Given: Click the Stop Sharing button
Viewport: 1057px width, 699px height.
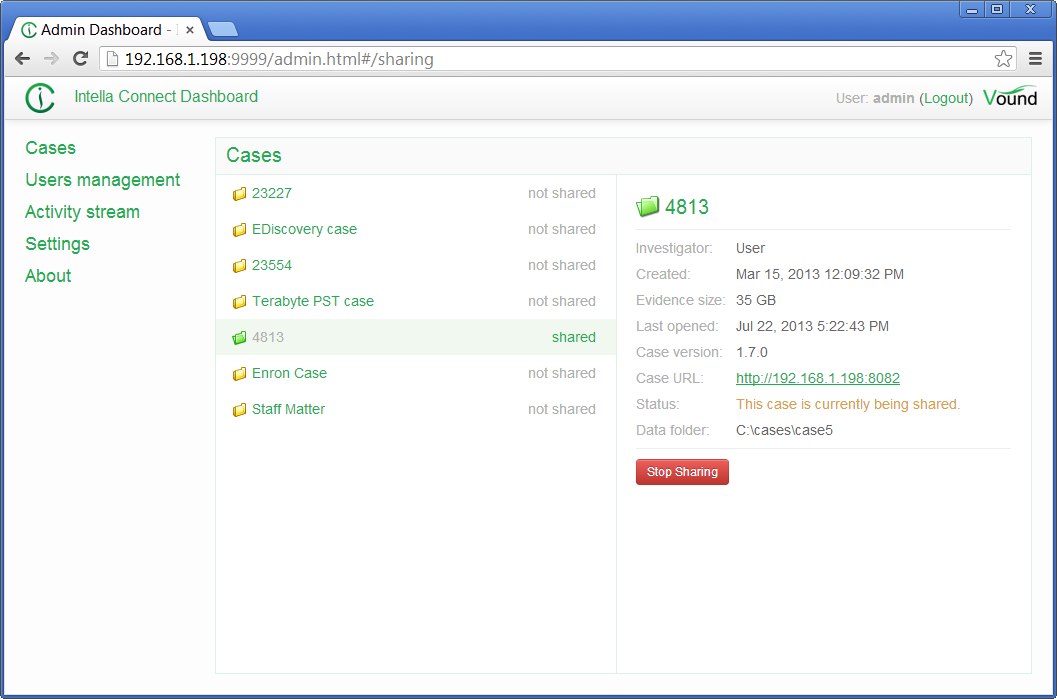Looking at the screenshot, I should click(x=682, y=471).
